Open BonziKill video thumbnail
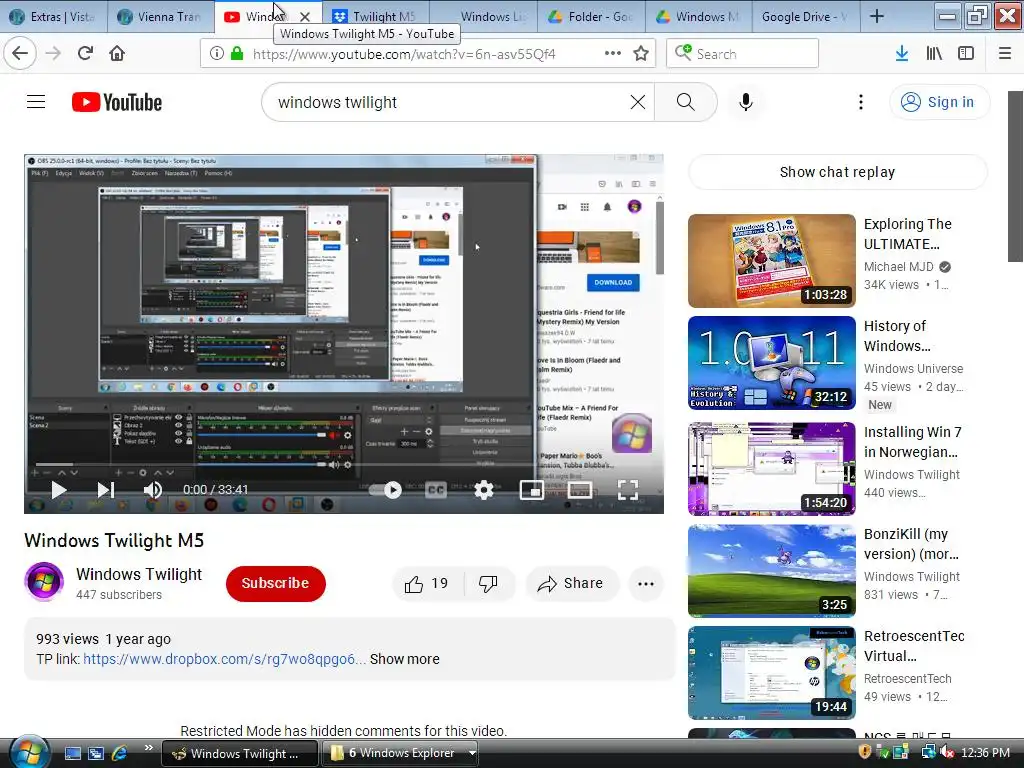The height and width of the screenshot is (768, 1024). tap(771, 571)
